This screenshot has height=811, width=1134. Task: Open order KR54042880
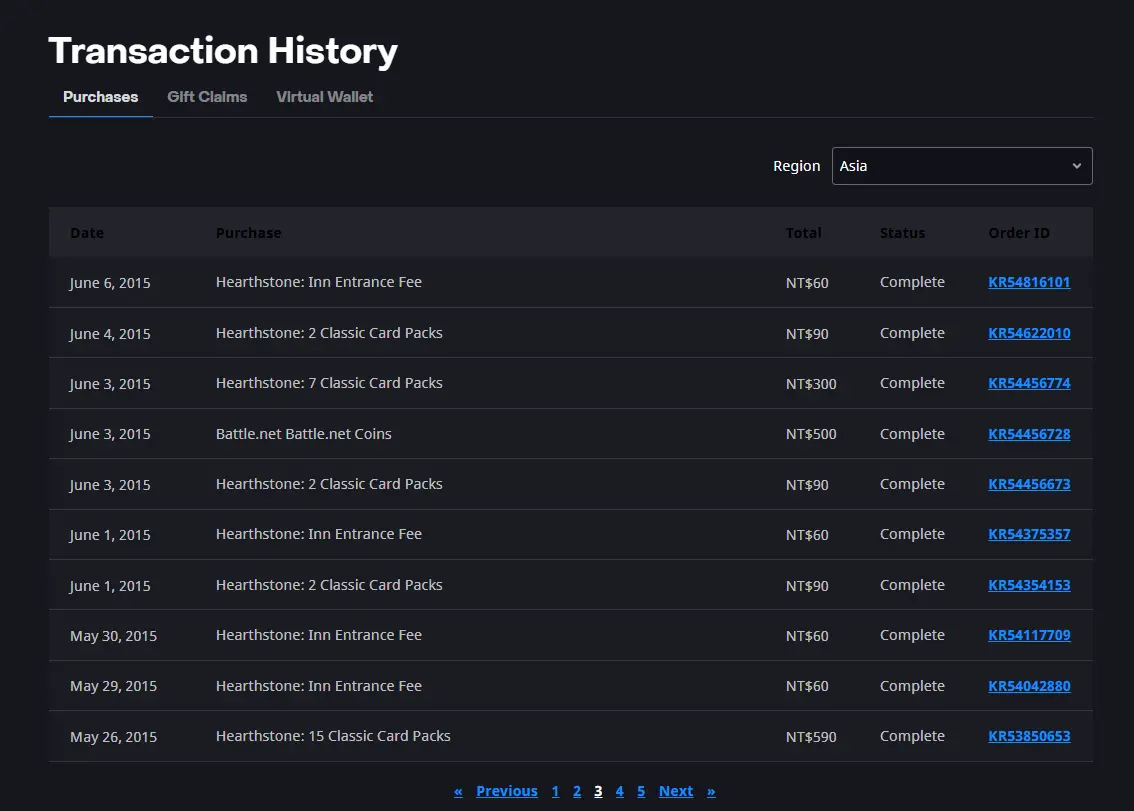click(1029, 686)
